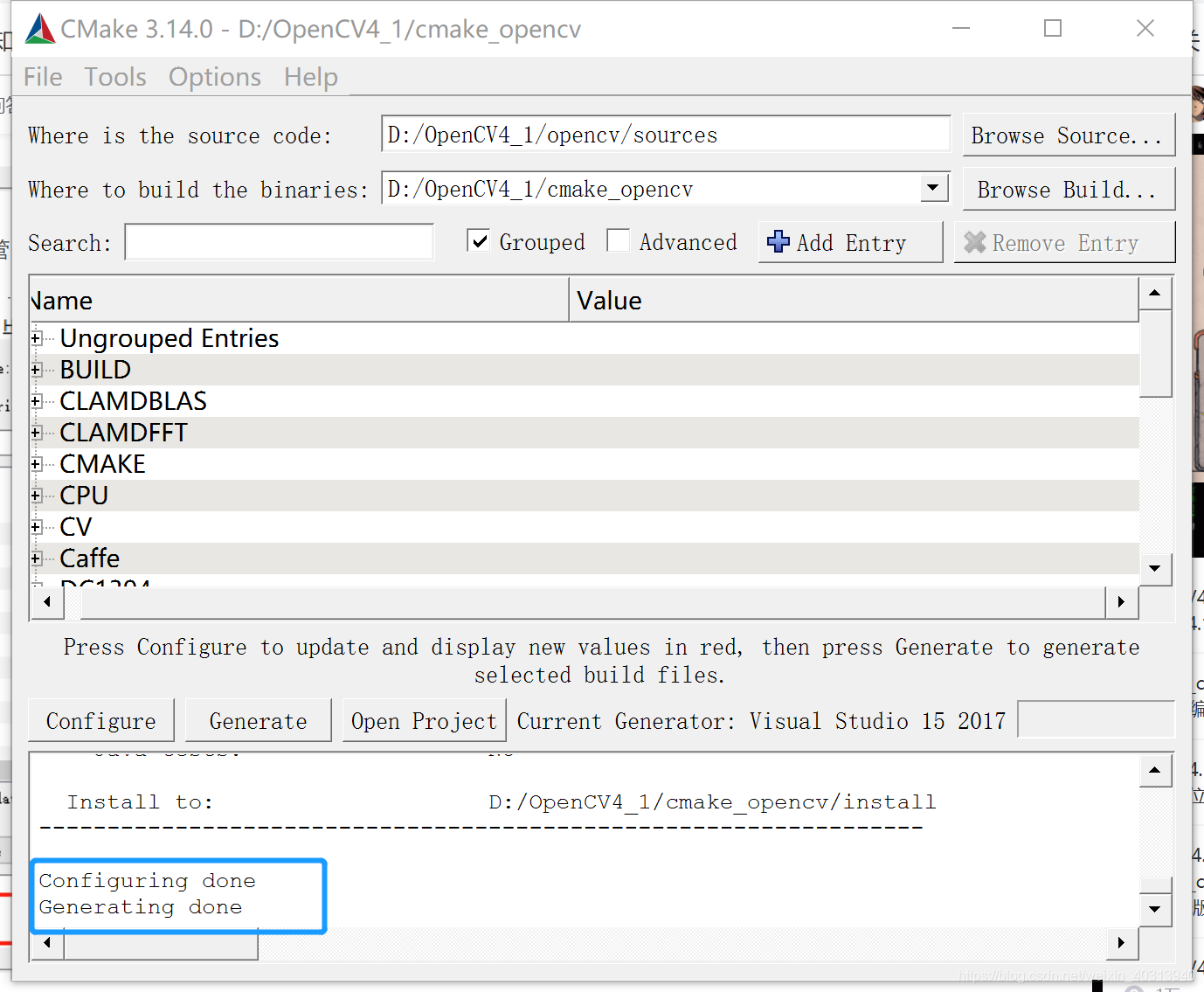Open the Options menu
Image resolution: width=1204 pixels, height=992 pixels.
[x=215, y=77]
